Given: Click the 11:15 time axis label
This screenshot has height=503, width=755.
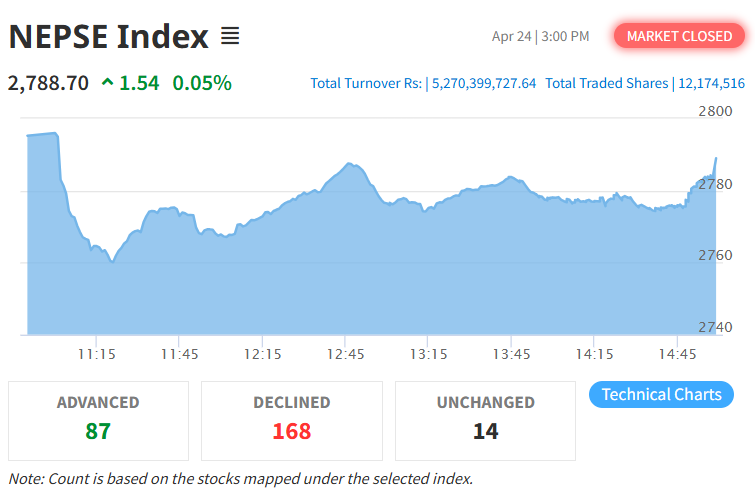Looking at the screenshot, I should (x=97, y=354).
